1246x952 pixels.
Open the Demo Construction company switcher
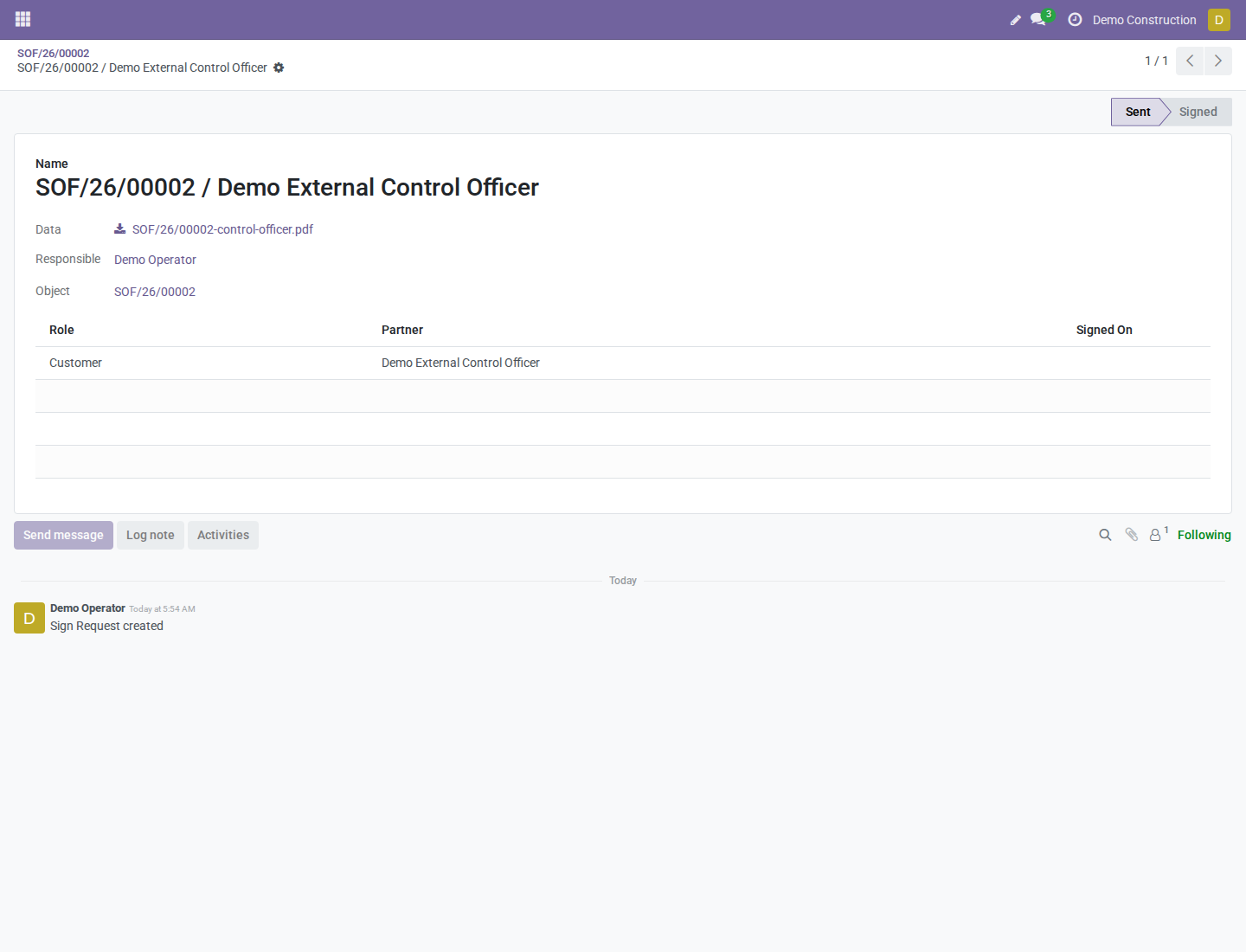(1144, 20)
